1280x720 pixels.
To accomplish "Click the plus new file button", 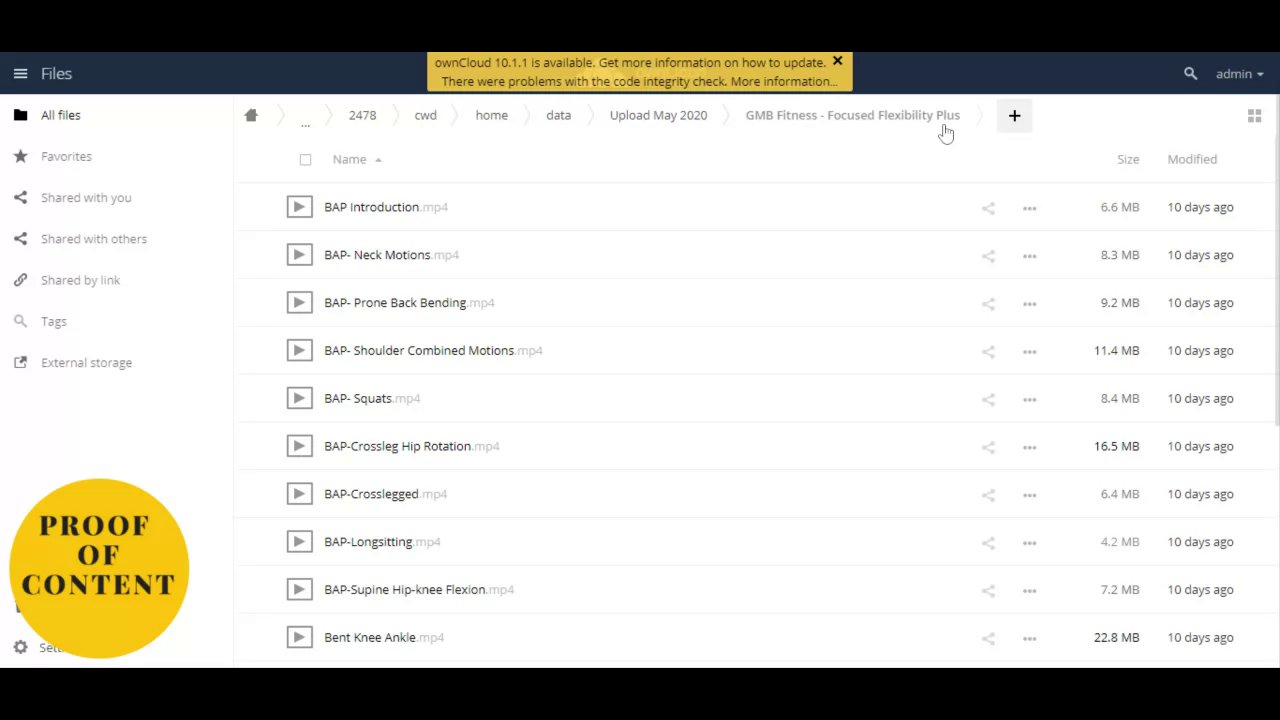I will (x=1014, y=116).
